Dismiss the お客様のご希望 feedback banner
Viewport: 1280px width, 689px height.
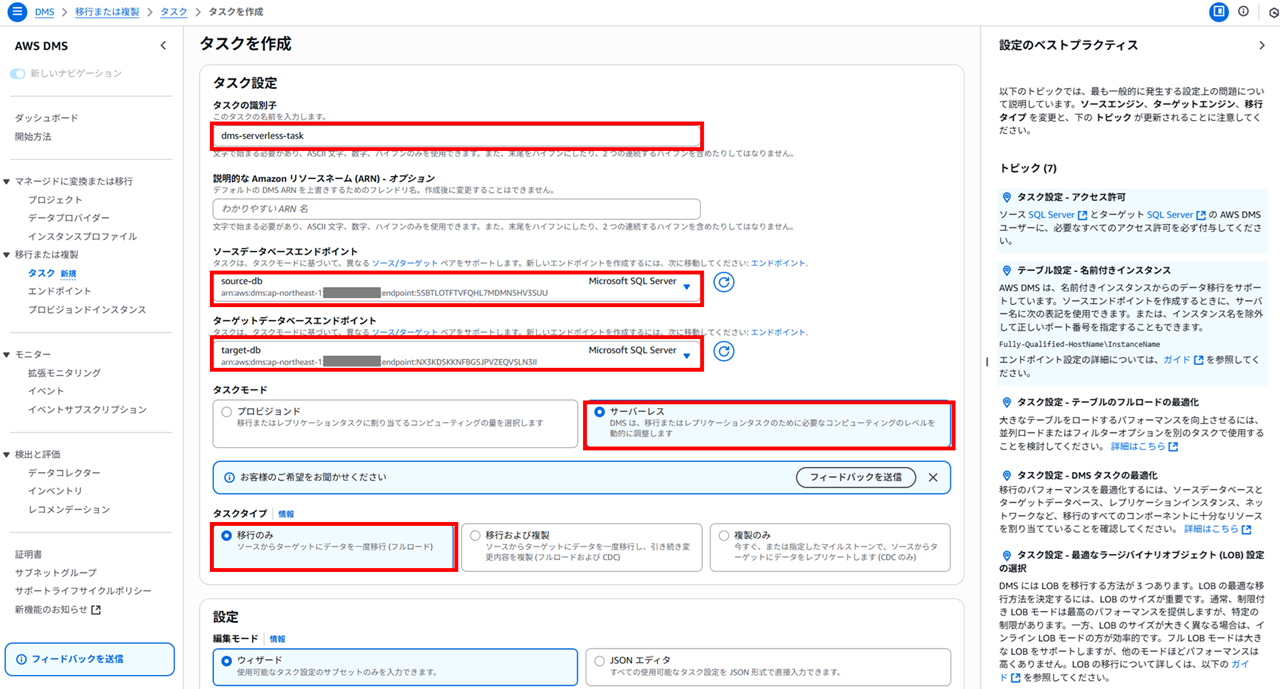click(933, 478)
